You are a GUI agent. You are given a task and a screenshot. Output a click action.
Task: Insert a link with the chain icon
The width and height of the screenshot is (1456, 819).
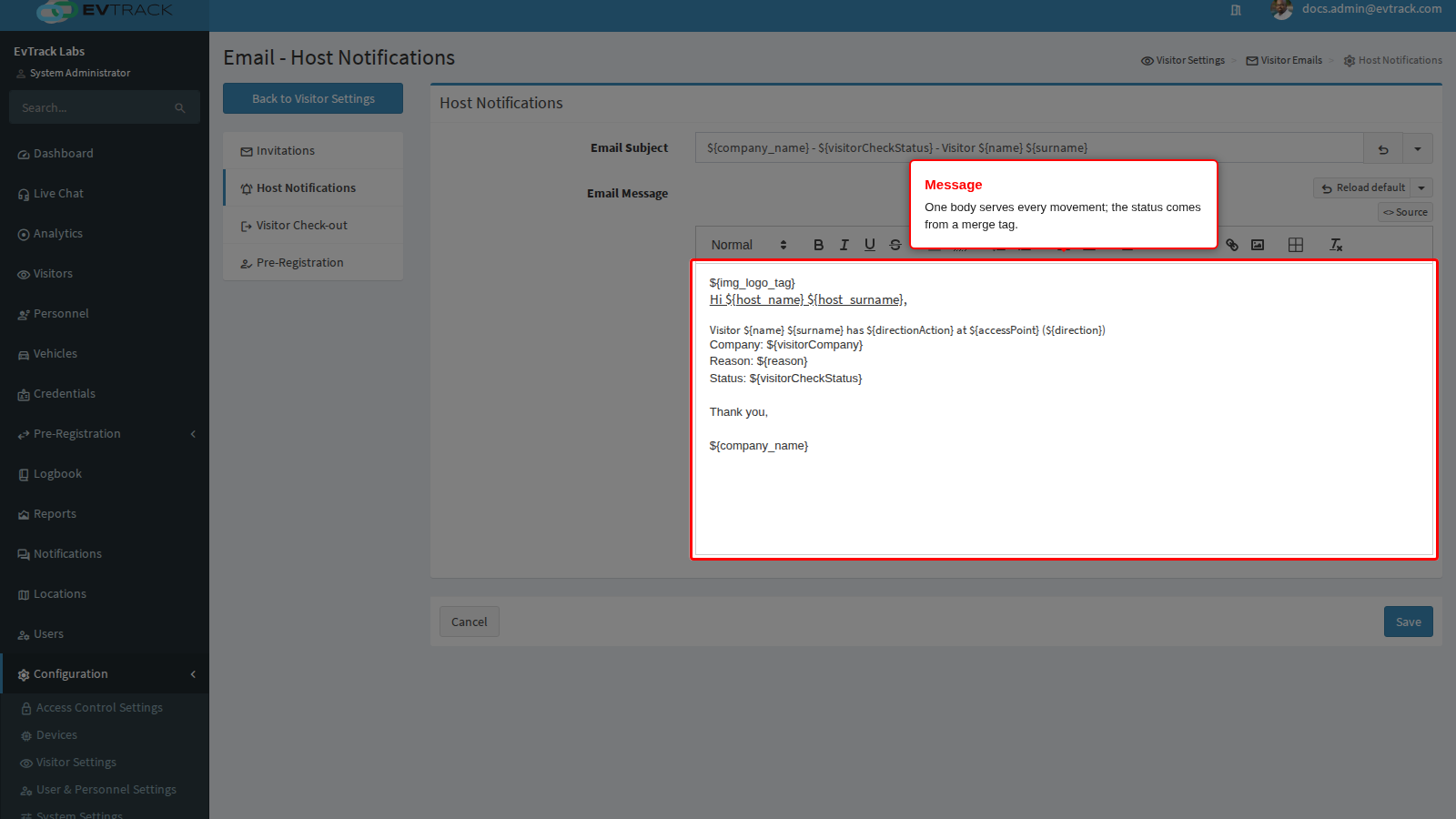click(x=1232, y=245)
